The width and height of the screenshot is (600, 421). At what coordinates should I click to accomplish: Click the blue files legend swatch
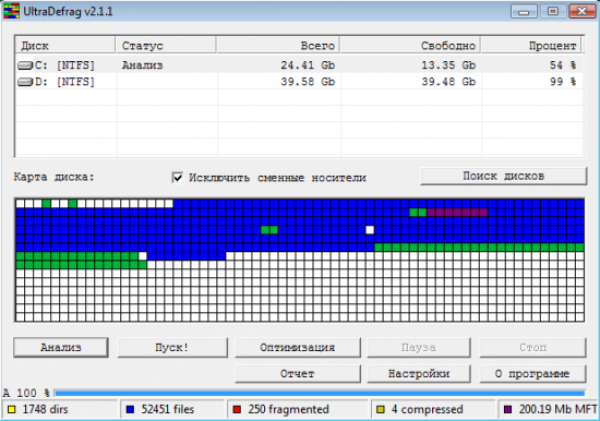tap(130, 410)
